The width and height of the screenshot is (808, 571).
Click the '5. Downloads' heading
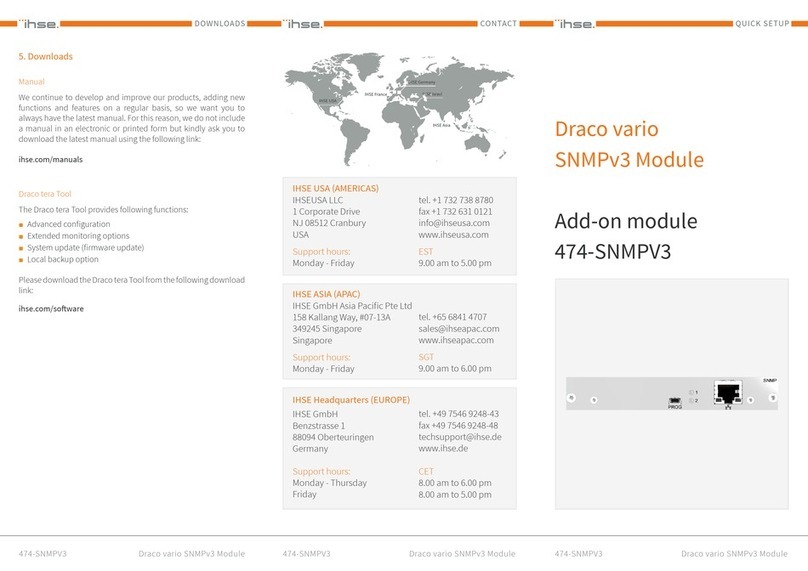[x=45, y=56]
